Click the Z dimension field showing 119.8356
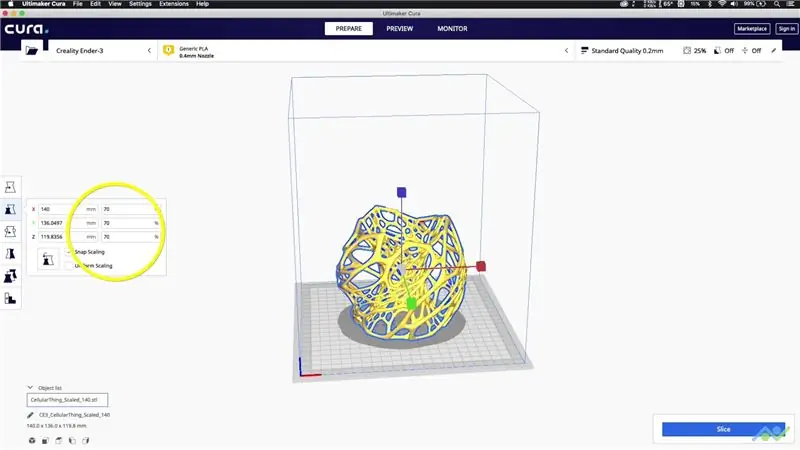This screenshot has width=800, height=450. point(67,237)
